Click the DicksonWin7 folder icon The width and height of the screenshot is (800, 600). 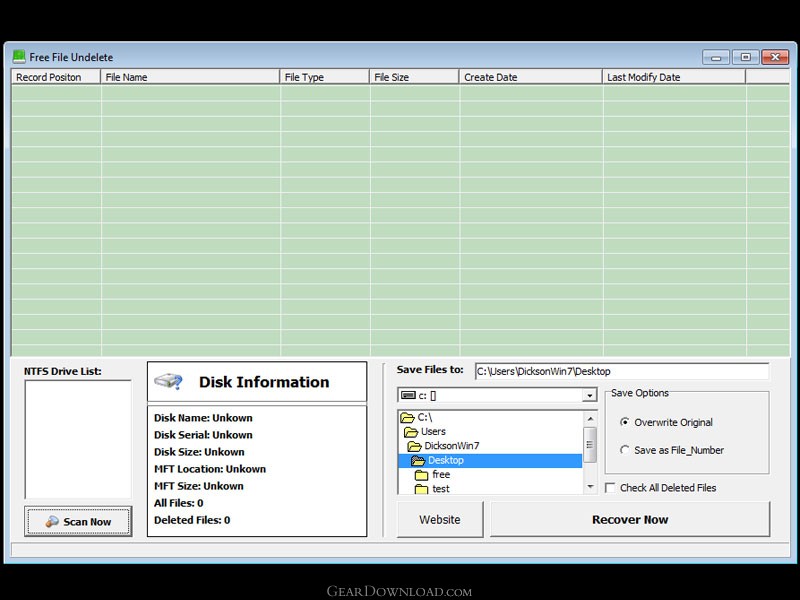coord(414,446)
